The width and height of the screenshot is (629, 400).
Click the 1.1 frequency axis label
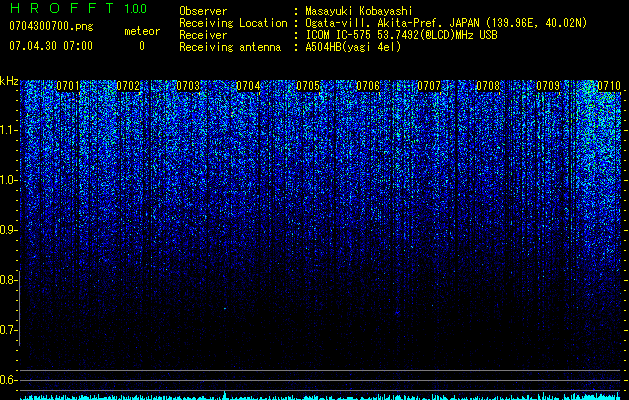pyautogui.click(x=8, y=130)
